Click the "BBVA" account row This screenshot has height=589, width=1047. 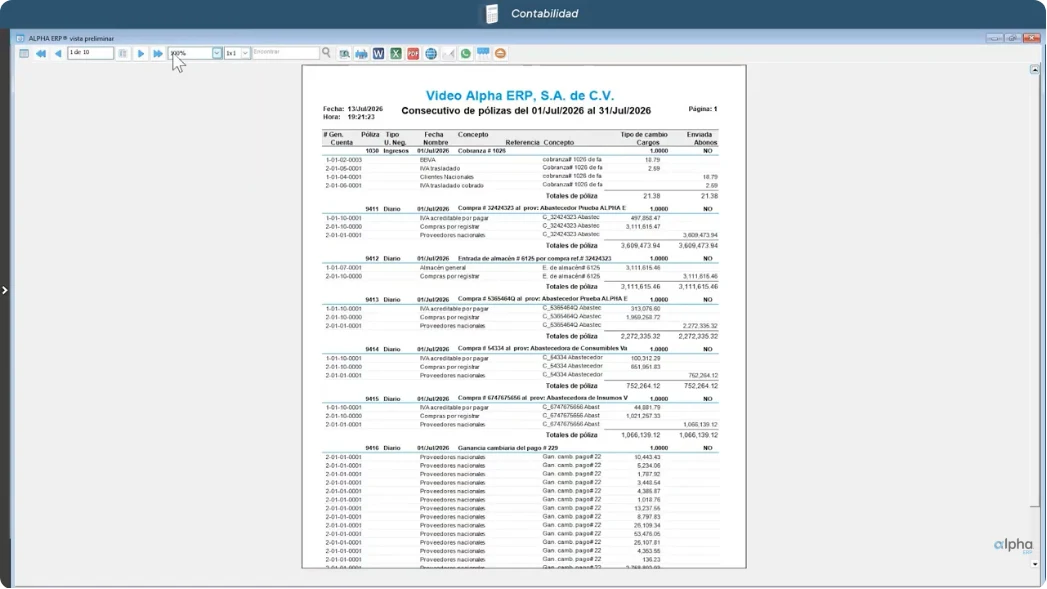[x=520, y=160]
